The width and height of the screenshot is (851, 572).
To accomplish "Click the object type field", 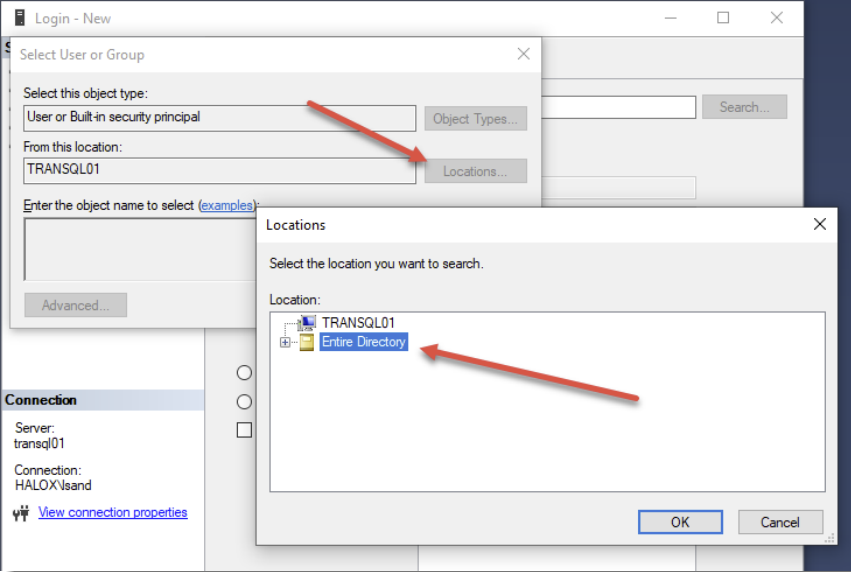I will coord(220,118).
